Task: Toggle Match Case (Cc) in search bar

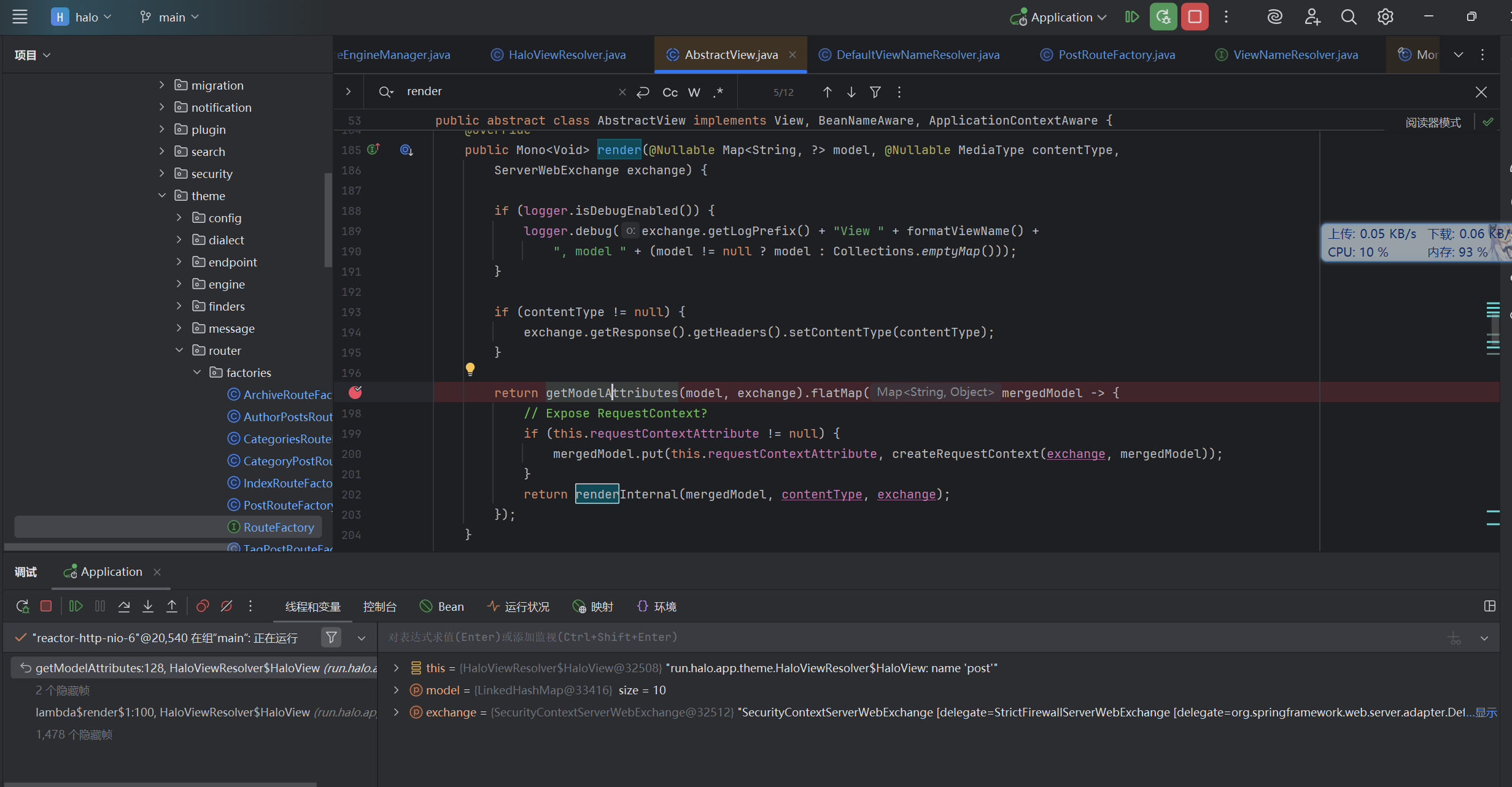Action: [670, 92]
